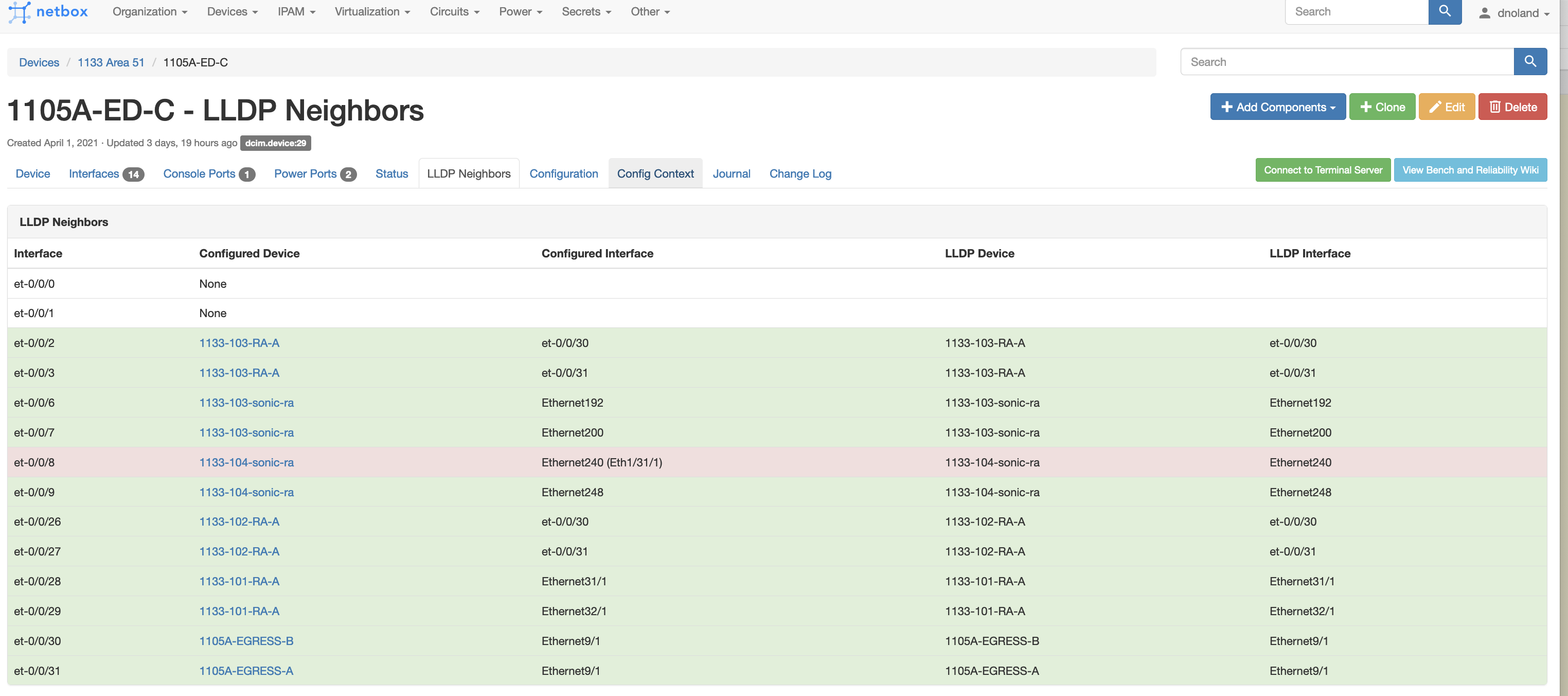Click Connect to Terminal Server
Image resolution: width=1568 pixels, height=696 pixels.
[1322, 170]
